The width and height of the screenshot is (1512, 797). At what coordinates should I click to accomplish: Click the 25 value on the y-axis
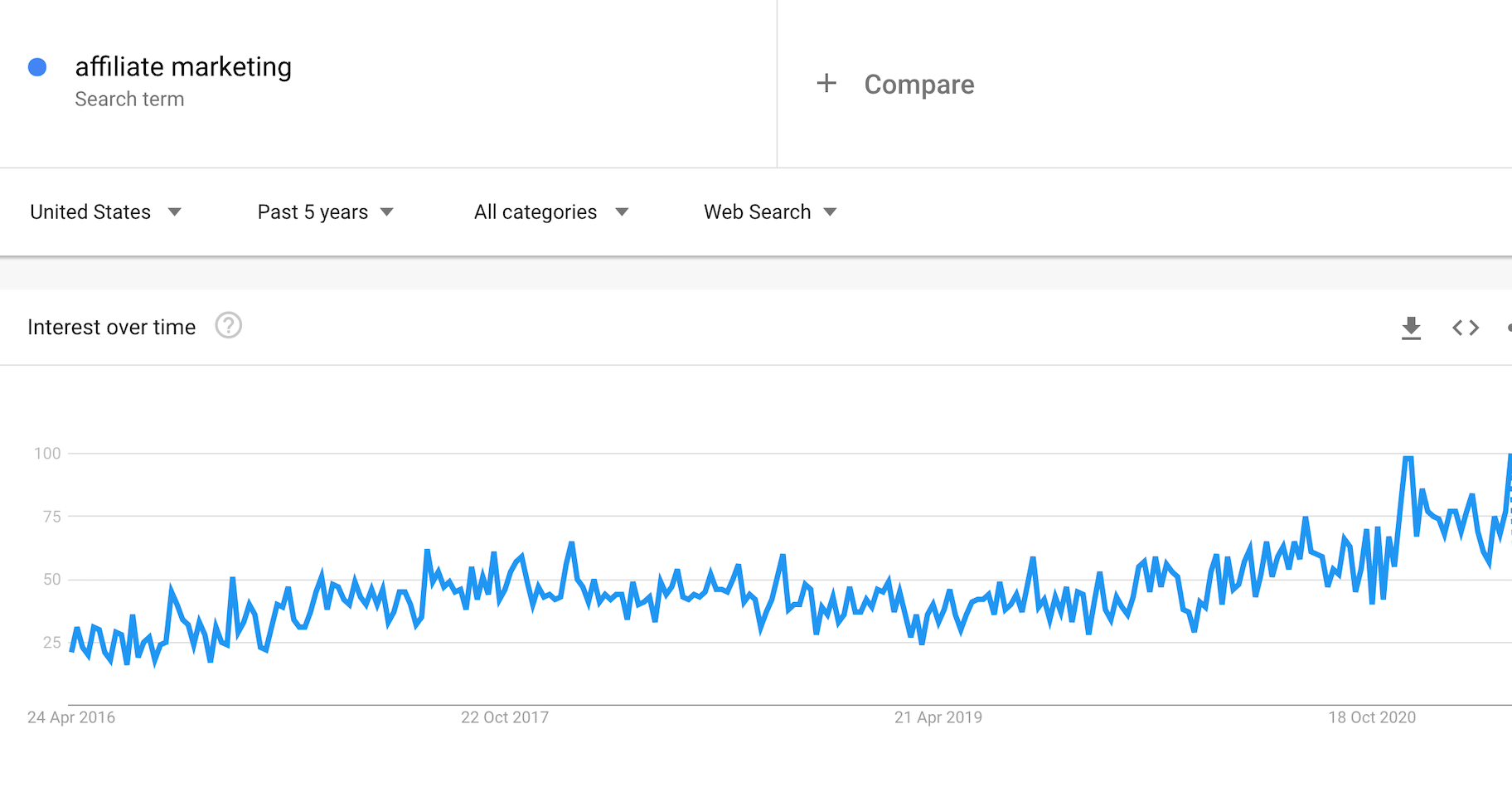pos(51,643)
